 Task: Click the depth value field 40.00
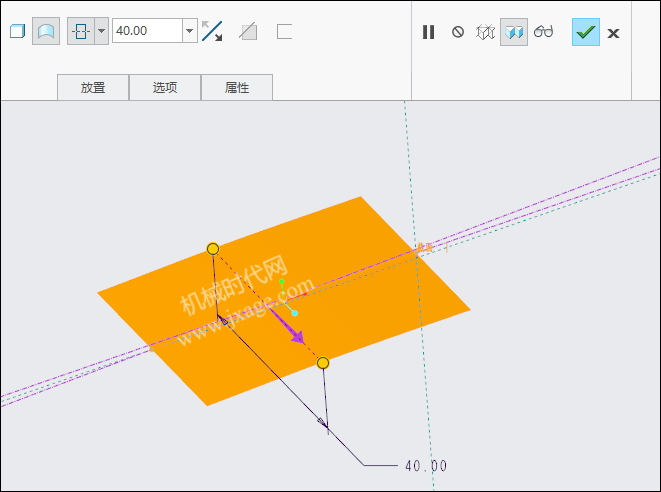click(147, 31)
